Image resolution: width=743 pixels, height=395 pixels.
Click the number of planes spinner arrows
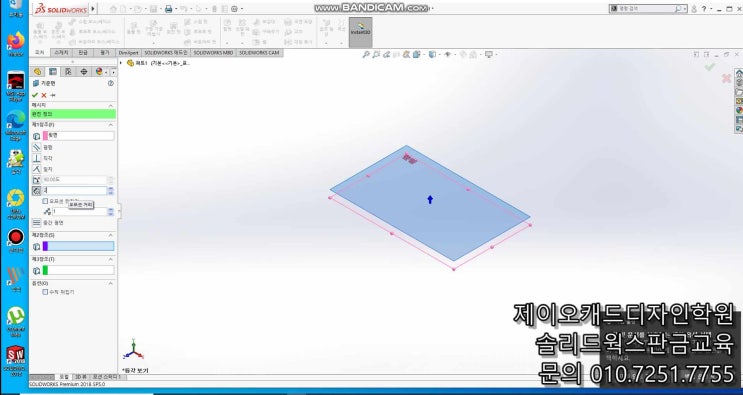(x=111, y=212)
